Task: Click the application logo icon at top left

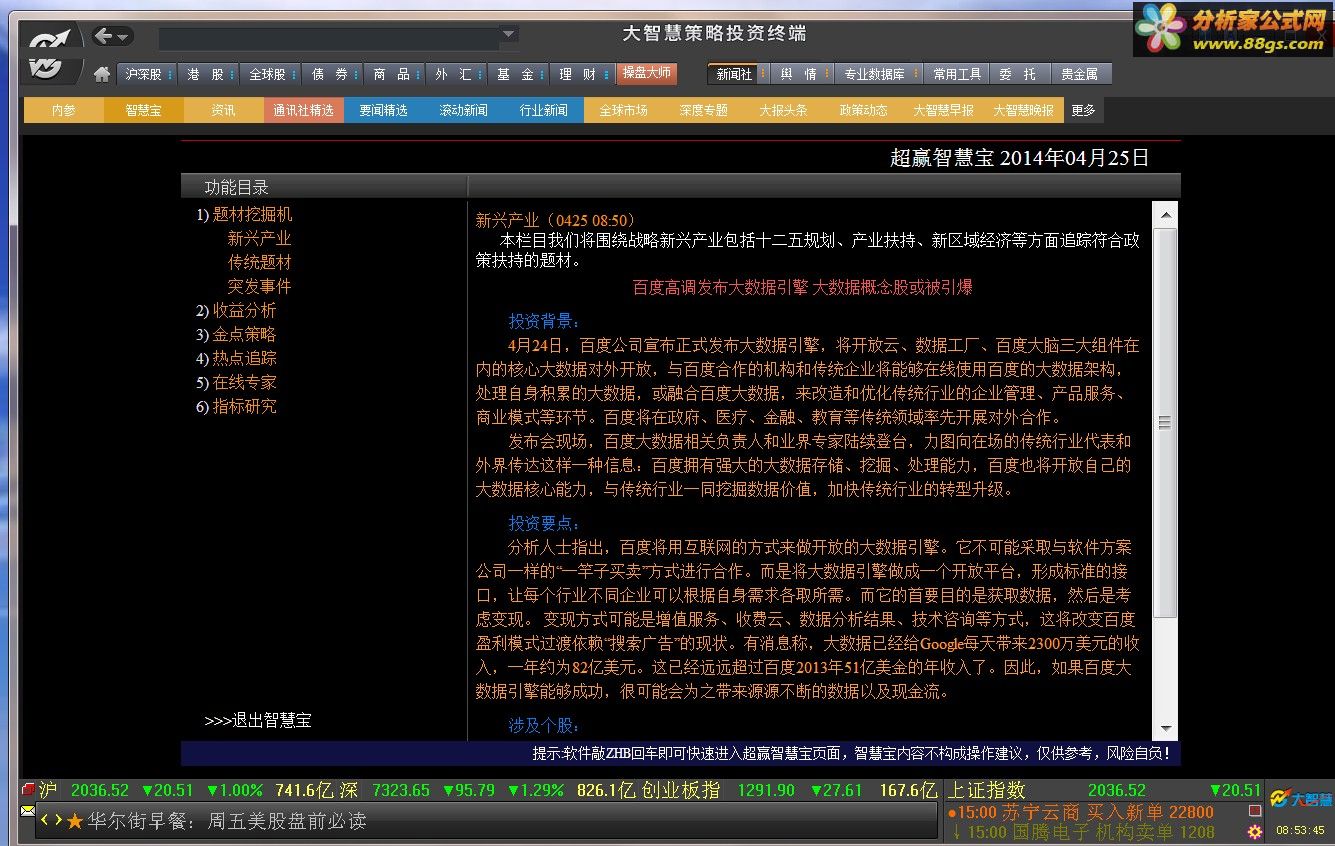Action: [48, 53]
